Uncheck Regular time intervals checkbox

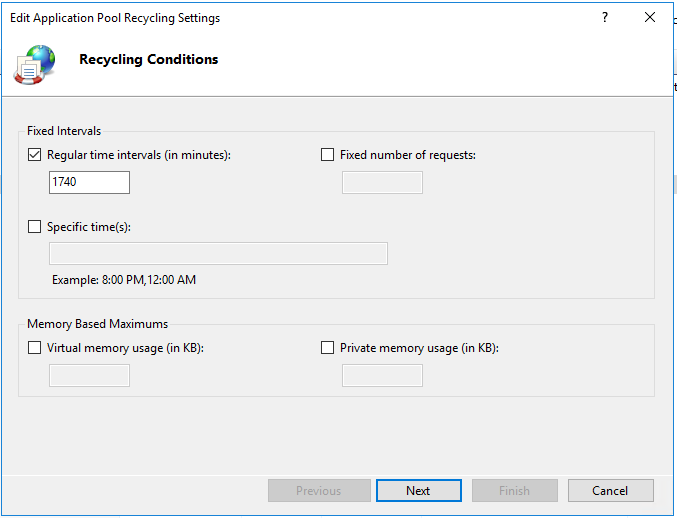(x=35, y=155)
